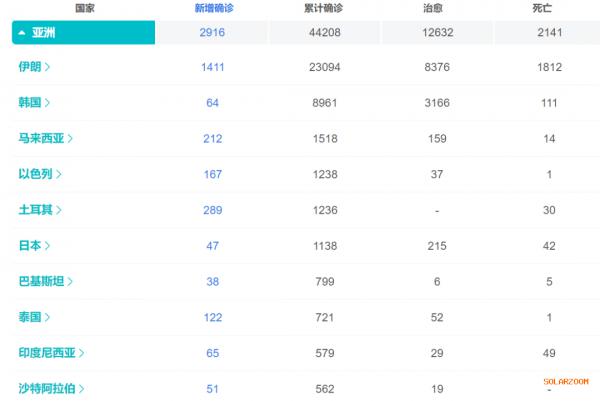The width and height of the screenshot is (600, 401).
Task: Select Japan cumulative cases 1138
Action: point(325,246)
